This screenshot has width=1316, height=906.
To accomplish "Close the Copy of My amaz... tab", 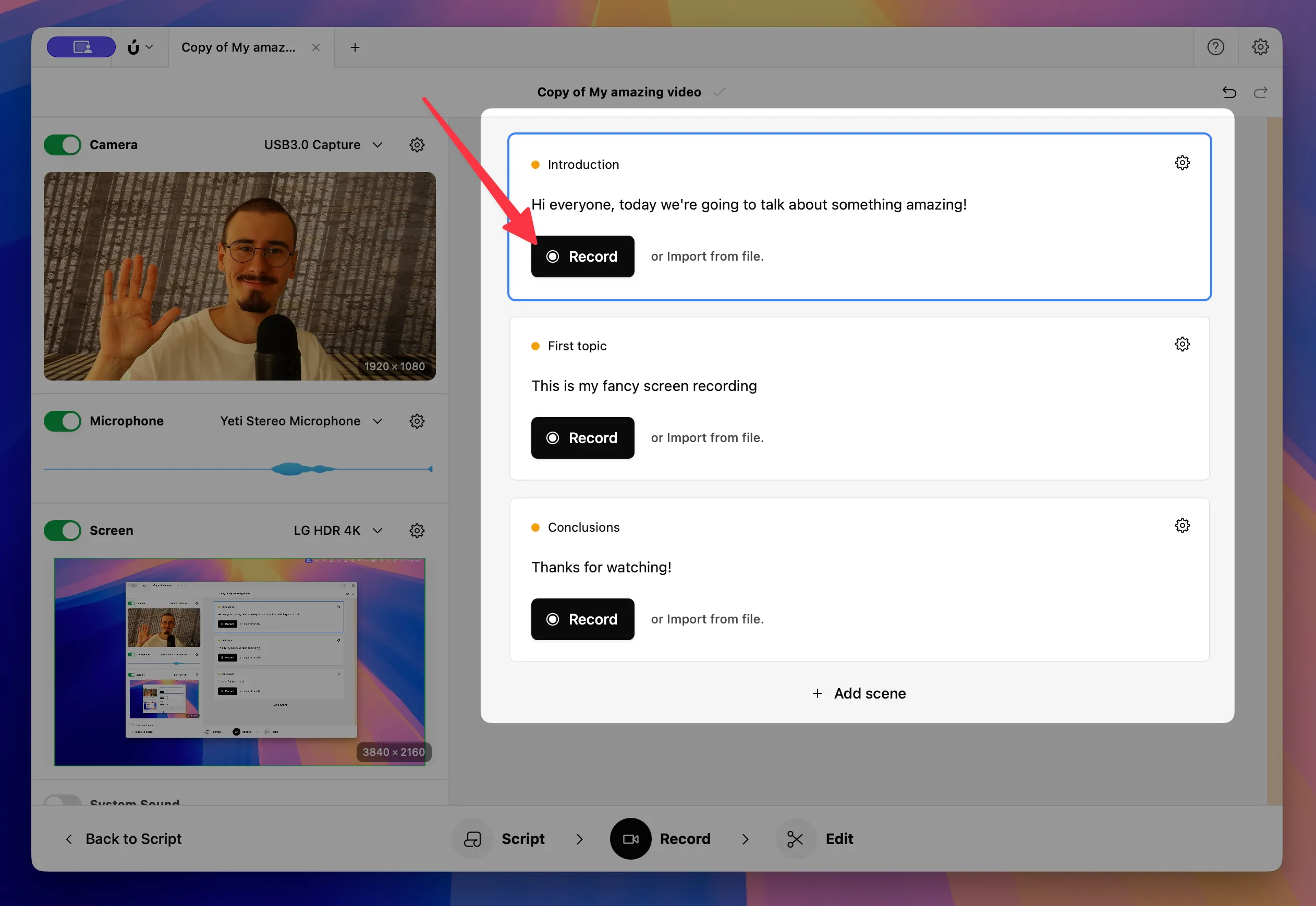I will (315, 47).
